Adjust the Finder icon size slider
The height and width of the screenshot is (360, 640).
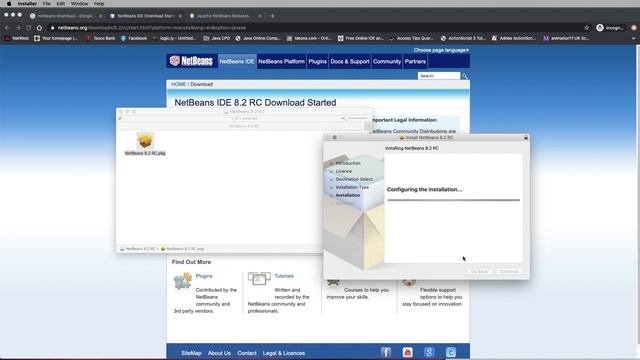tap(354, 118)
